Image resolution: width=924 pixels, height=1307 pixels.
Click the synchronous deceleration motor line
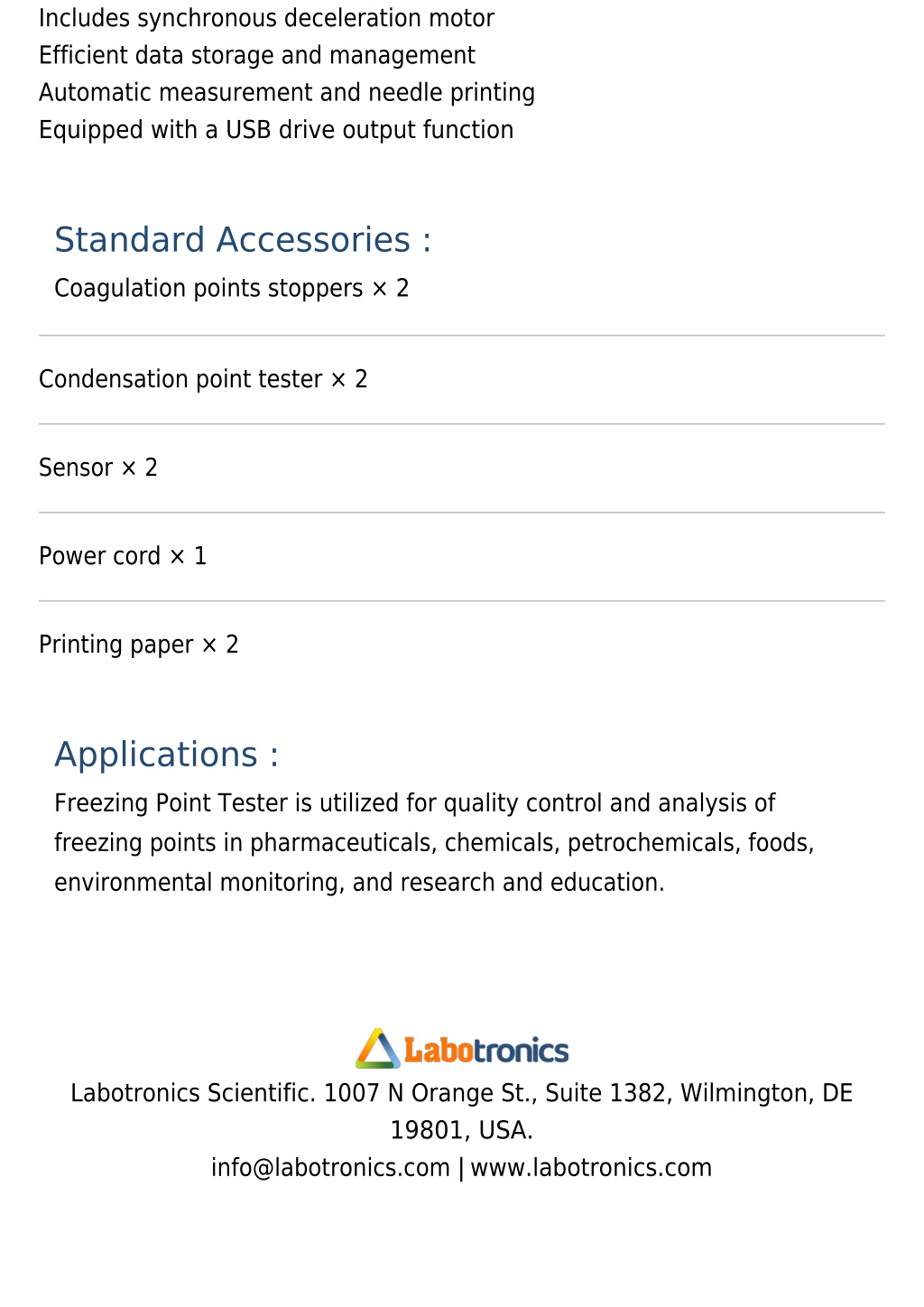tap(266, 18)
